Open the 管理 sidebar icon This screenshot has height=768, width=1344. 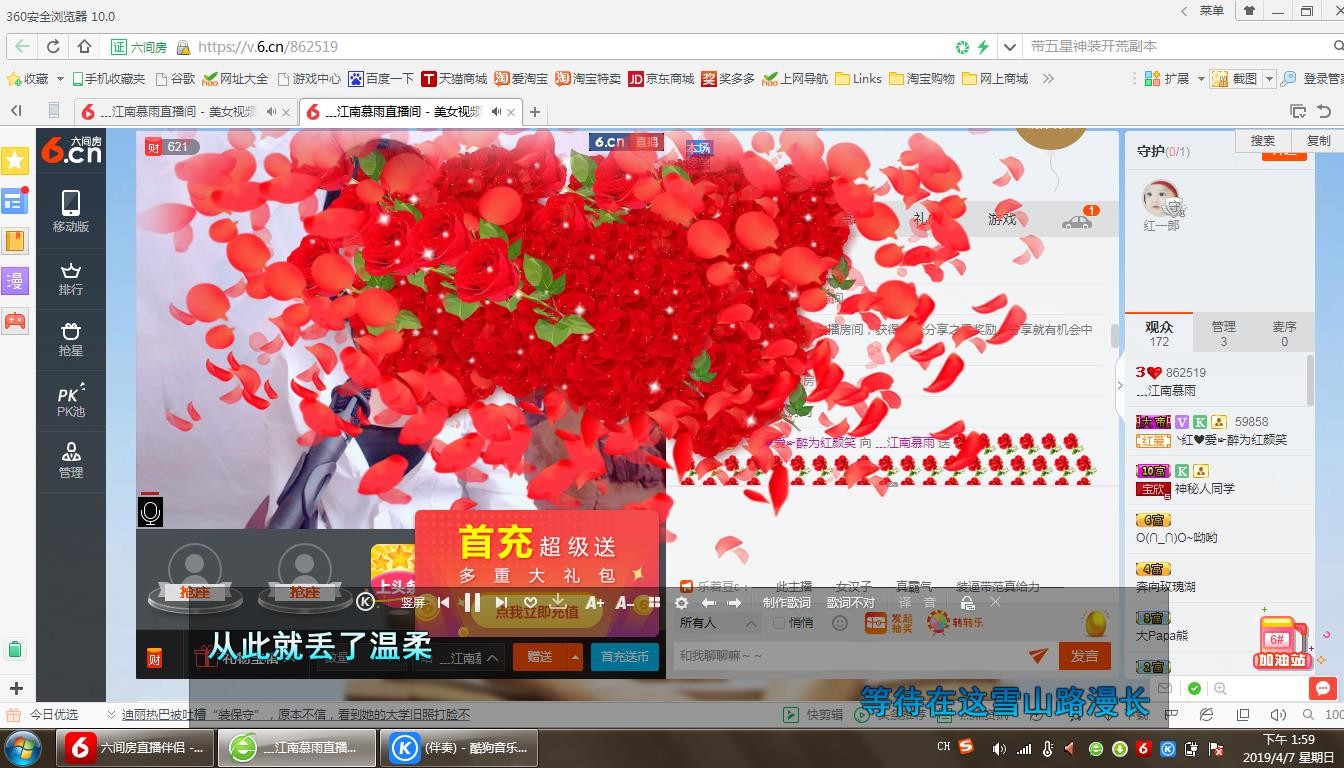[70, 460]
